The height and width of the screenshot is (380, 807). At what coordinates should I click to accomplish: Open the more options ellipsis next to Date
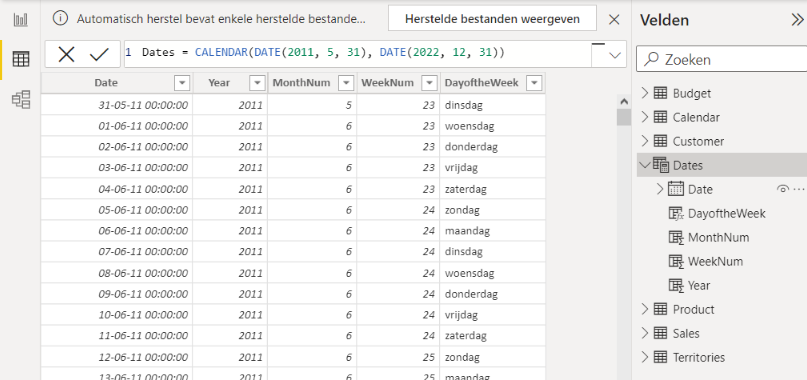coord(799,189)
